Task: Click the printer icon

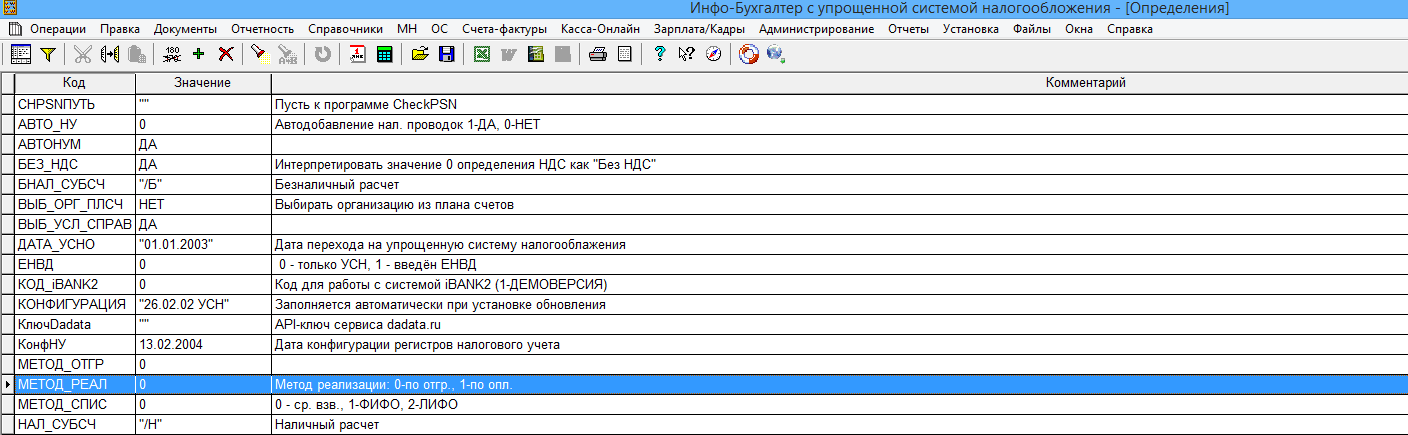Action: coord(597,55)
